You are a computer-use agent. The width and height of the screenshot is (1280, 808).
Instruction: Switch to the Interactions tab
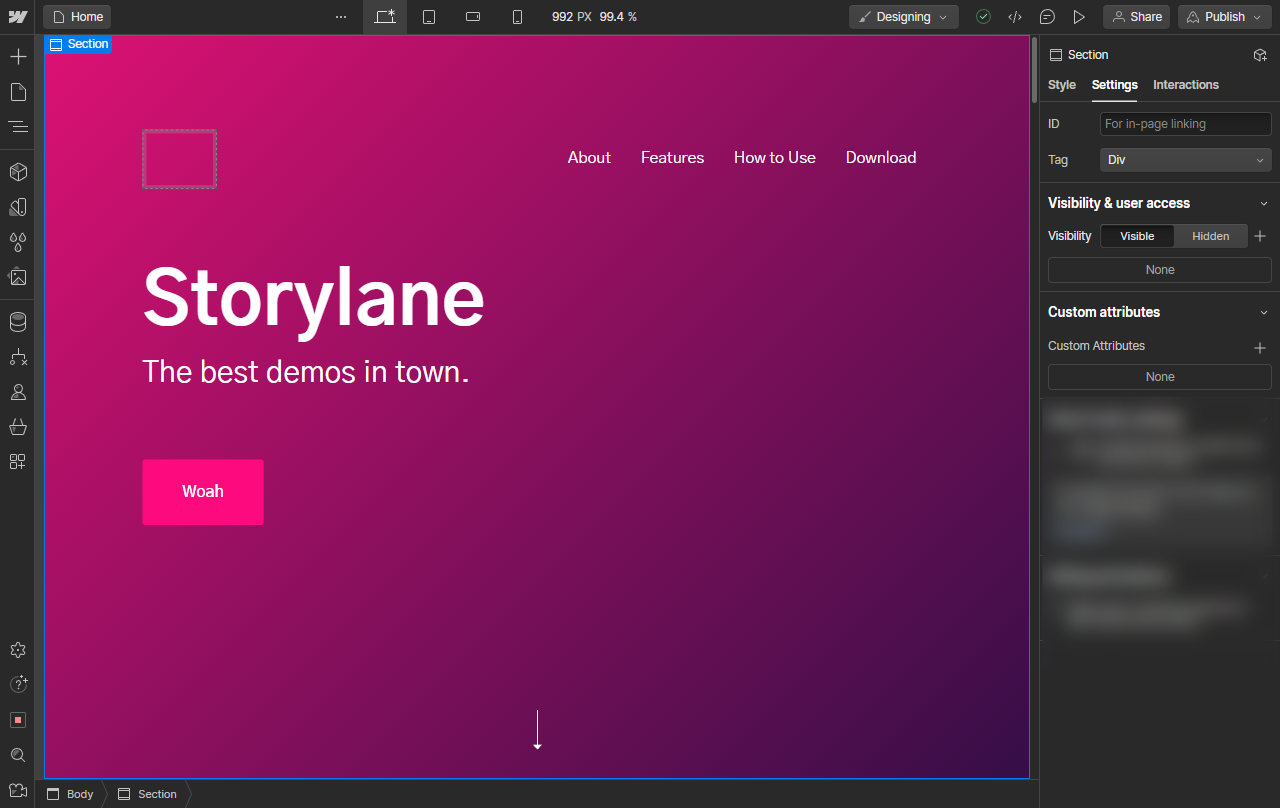[1185, 85]
